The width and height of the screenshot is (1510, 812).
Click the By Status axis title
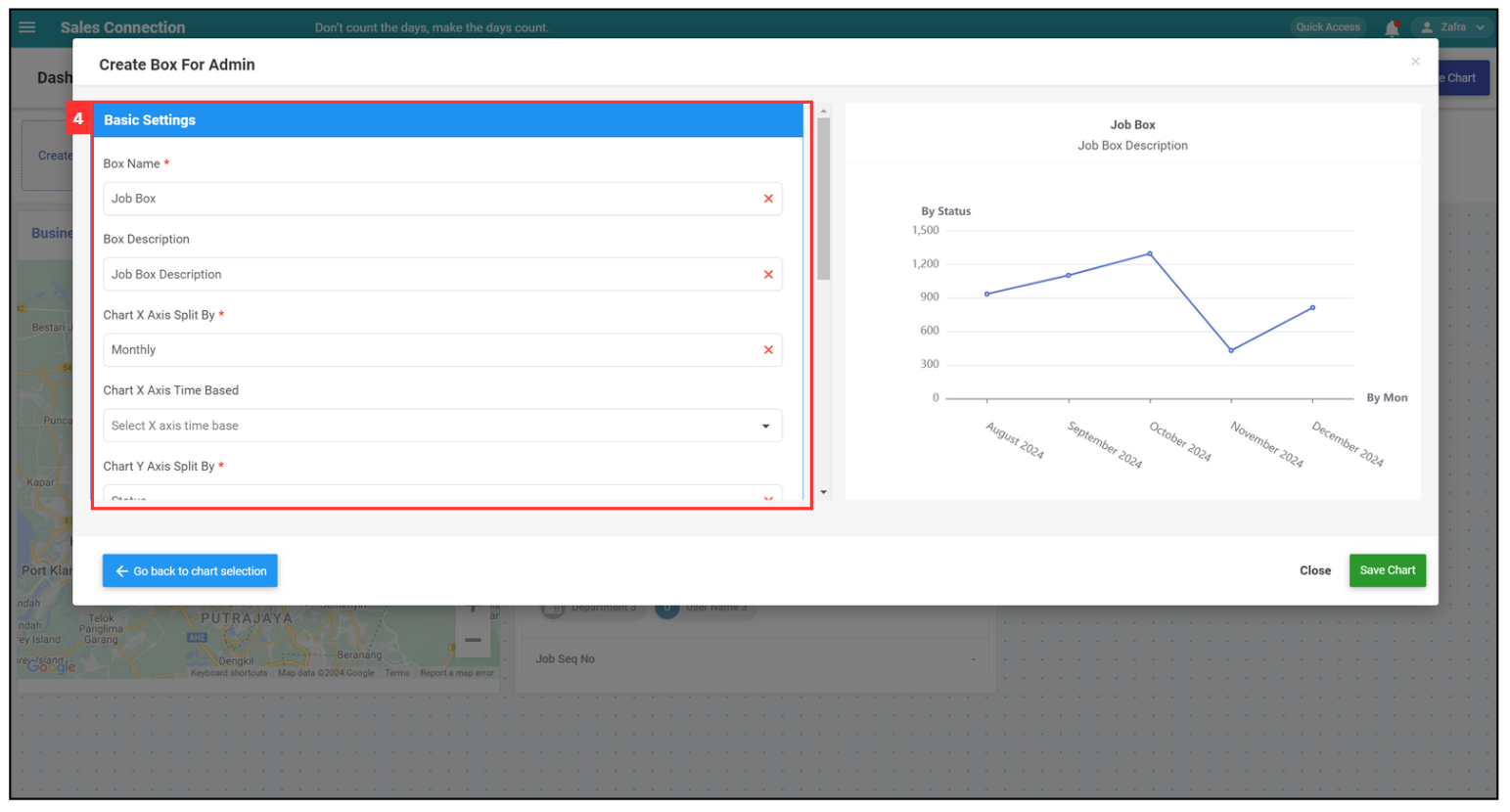tap(945, 211)
